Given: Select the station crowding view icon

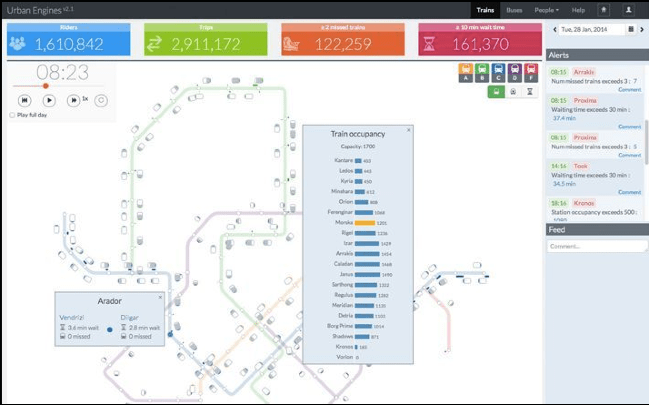Looking at the screenshot, I should point(513,92).
